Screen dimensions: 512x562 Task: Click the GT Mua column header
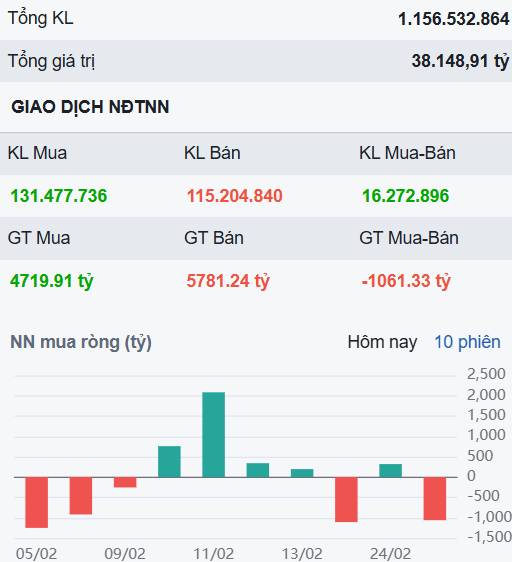pos(39,238)
